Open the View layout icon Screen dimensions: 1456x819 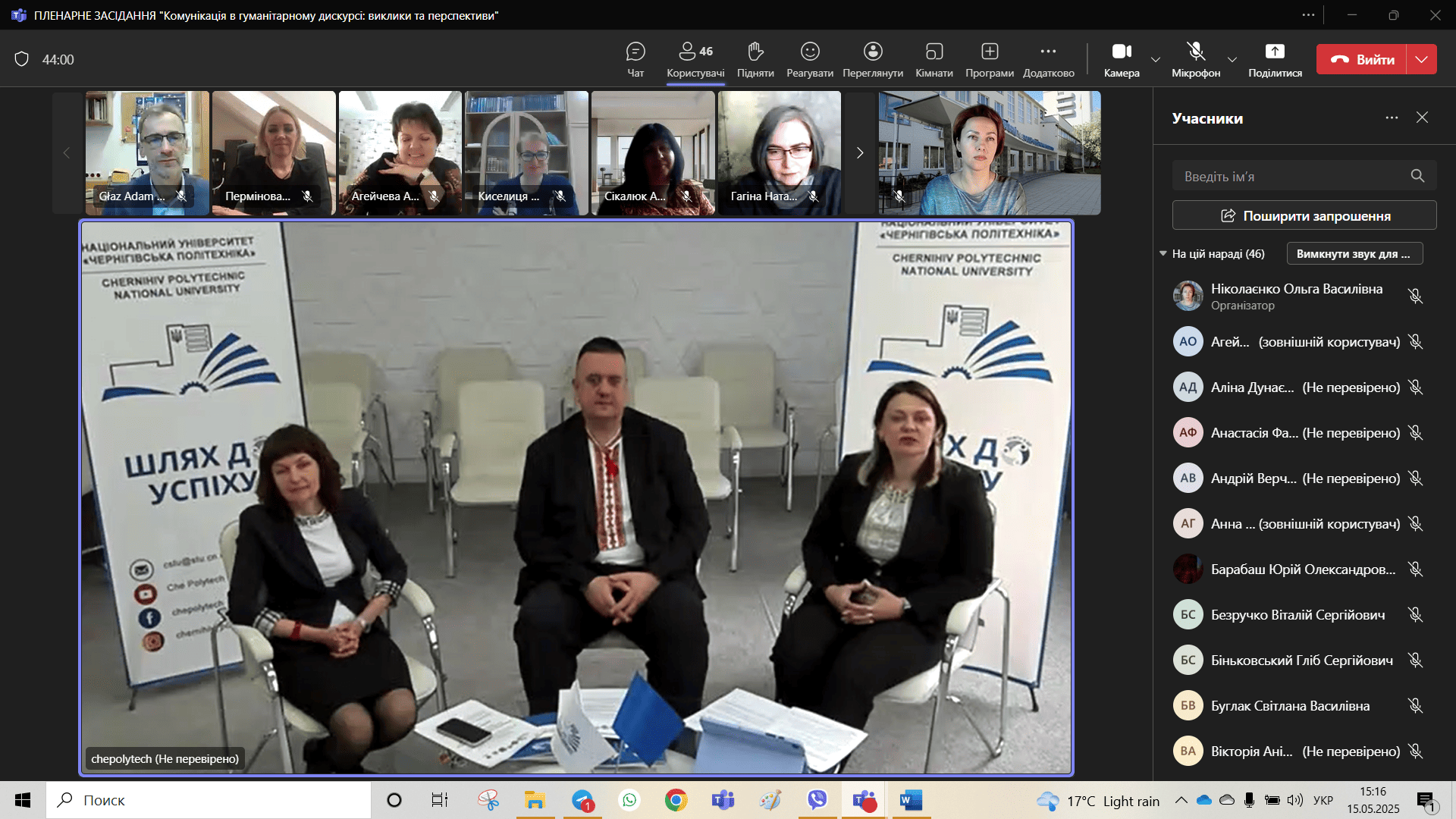pyautogui.click(x=873, y=52)
